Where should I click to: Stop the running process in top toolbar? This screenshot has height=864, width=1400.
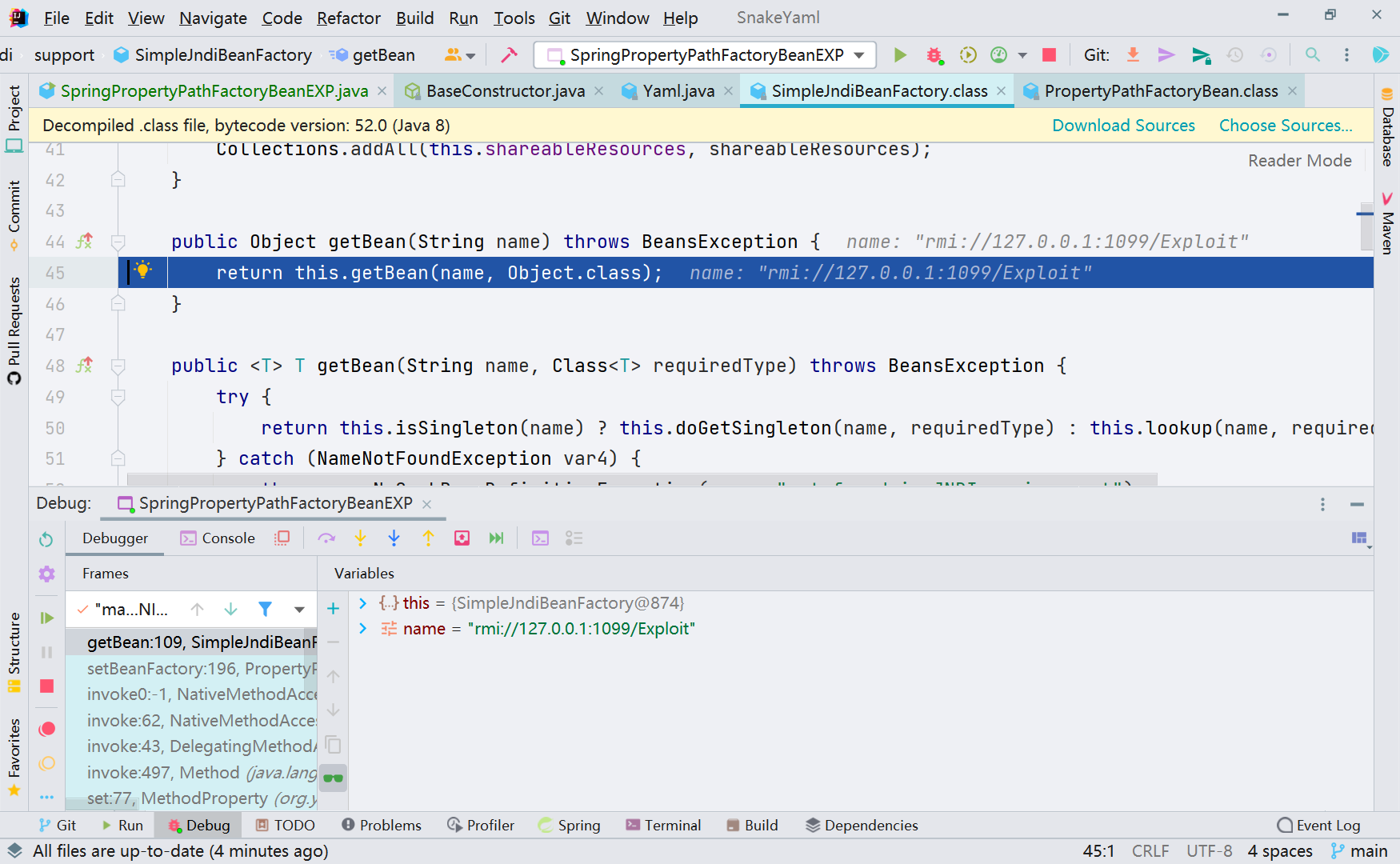(x=1049, y=55)
